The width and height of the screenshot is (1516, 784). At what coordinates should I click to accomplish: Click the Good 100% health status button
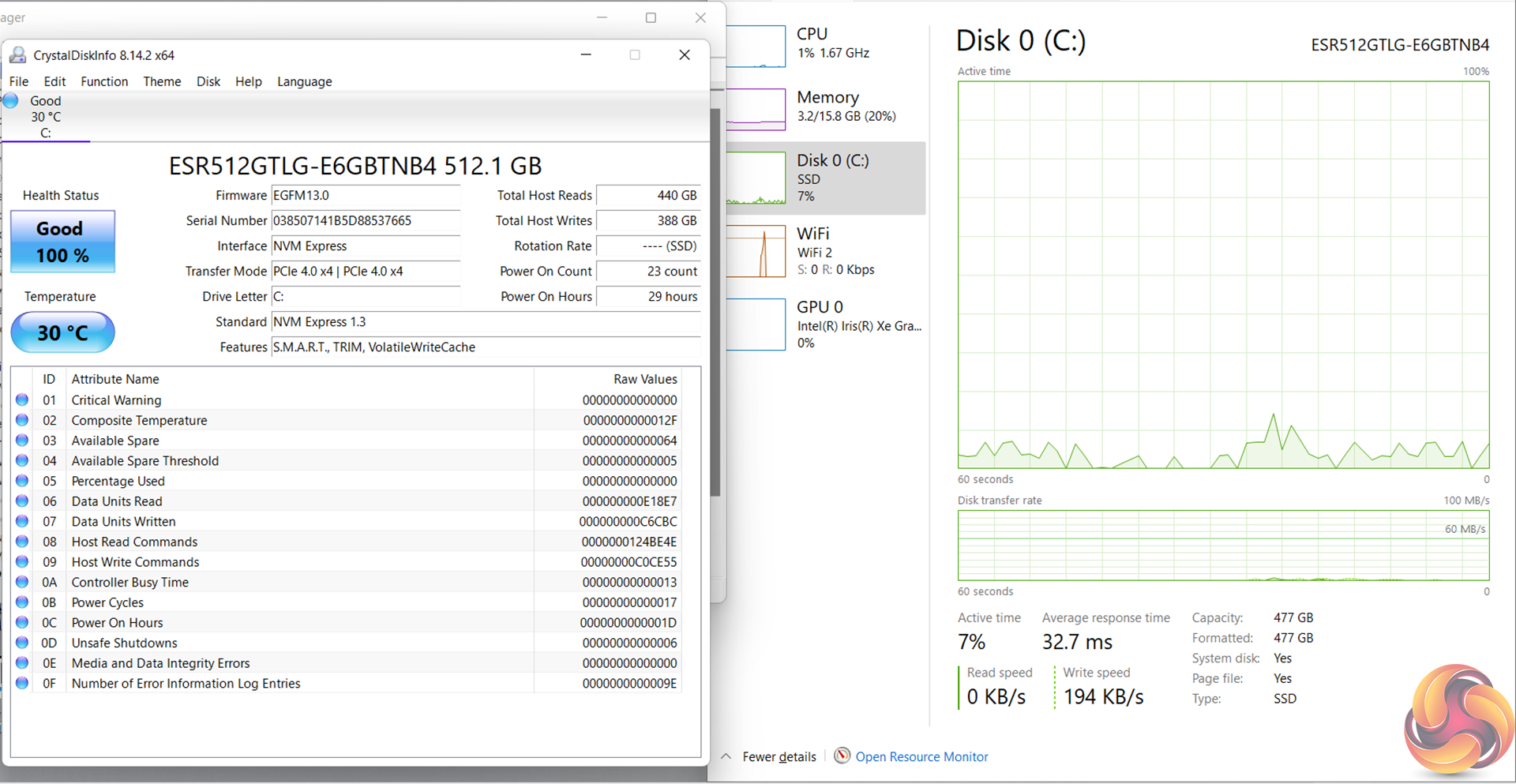pos(62,242)
